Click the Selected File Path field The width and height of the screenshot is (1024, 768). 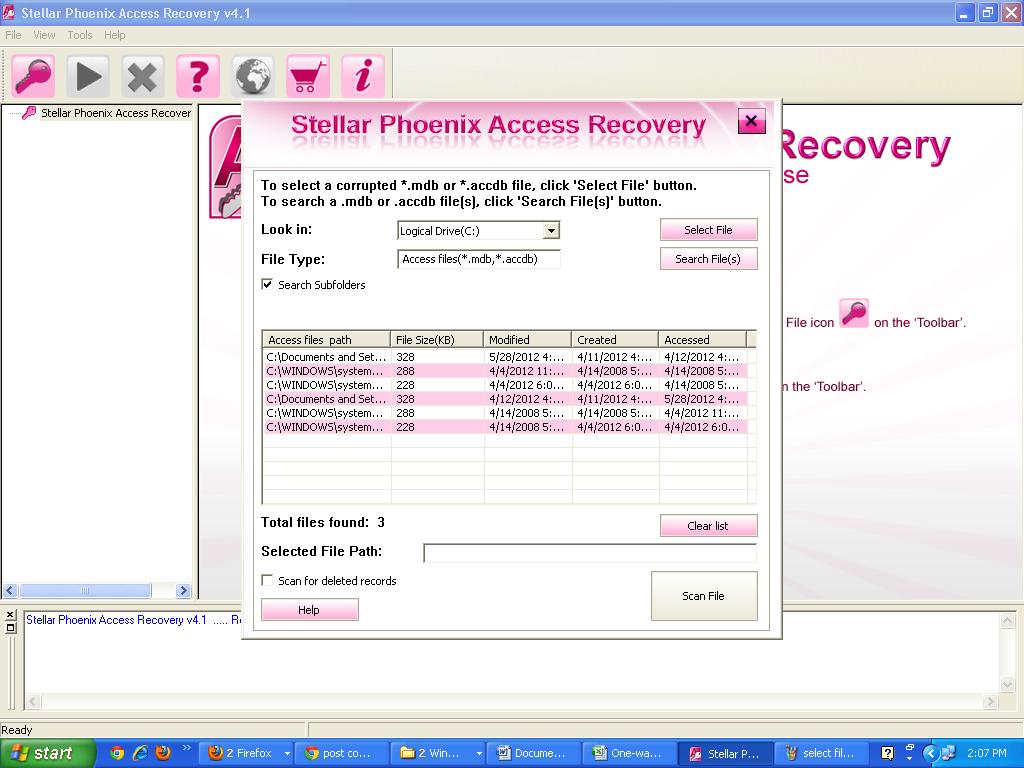click(x=590, y=552)
